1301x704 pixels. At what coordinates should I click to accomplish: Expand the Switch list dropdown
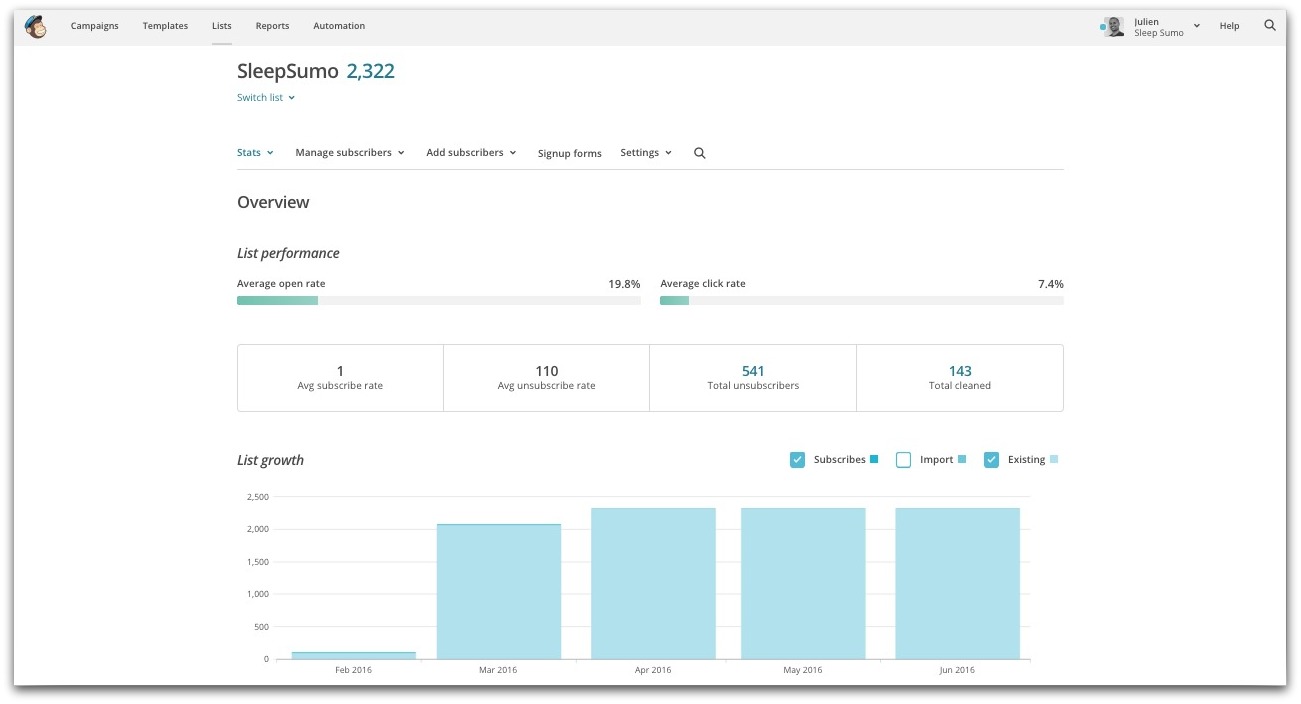tap(266, 98)
